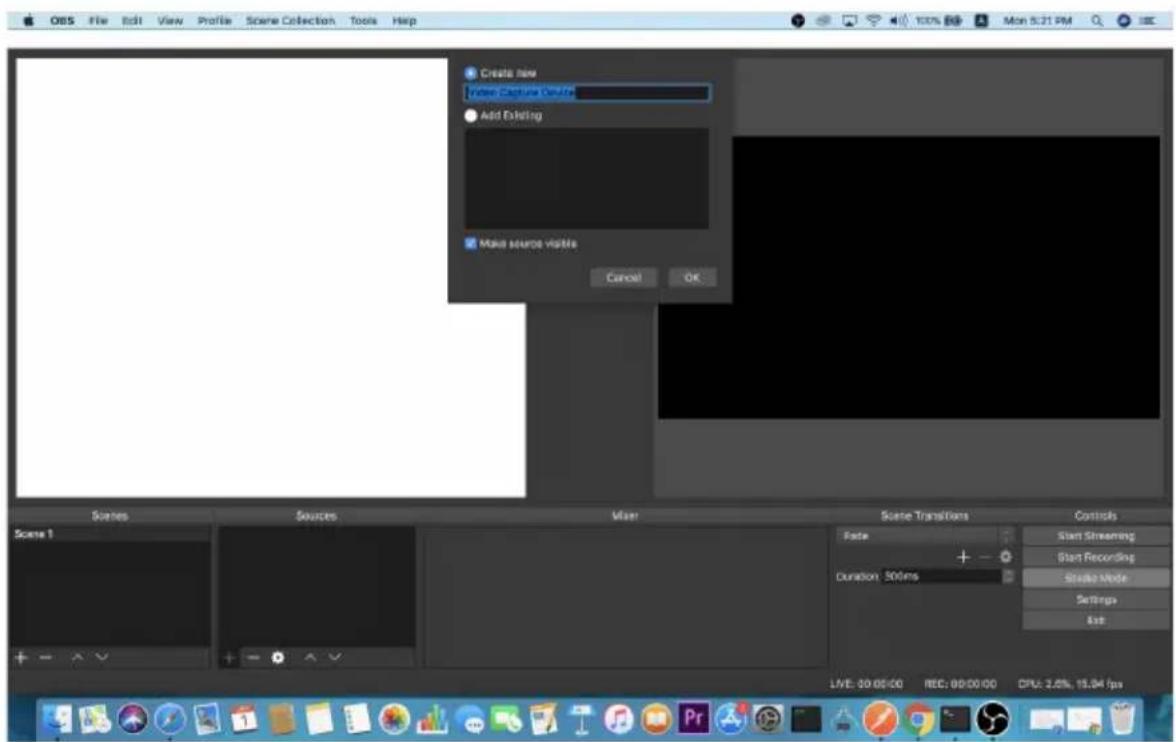This screenshot has height=742, width=1176.
Task: Open the Profile menu
Action: (214, 21)
